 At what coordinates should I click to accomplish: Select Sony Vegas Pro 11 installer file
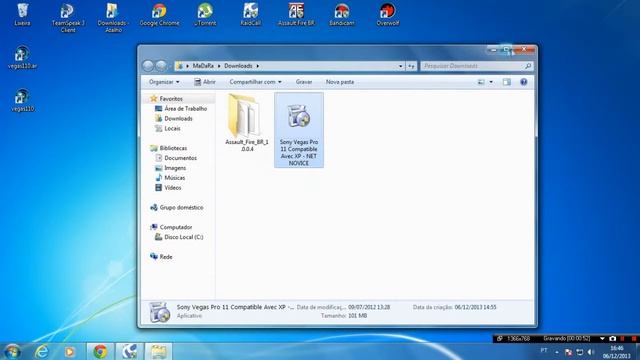pos(299,130)
